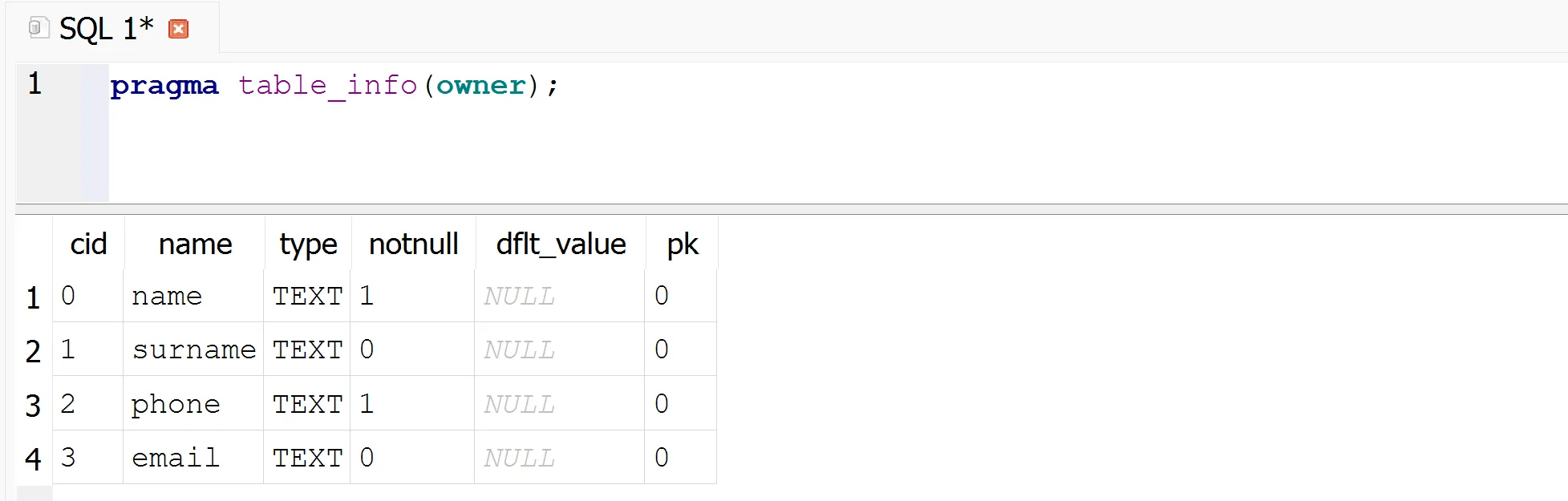Click the word owner in the query
This screenshot has width=1568, height=501.
(x=481, y=85)
